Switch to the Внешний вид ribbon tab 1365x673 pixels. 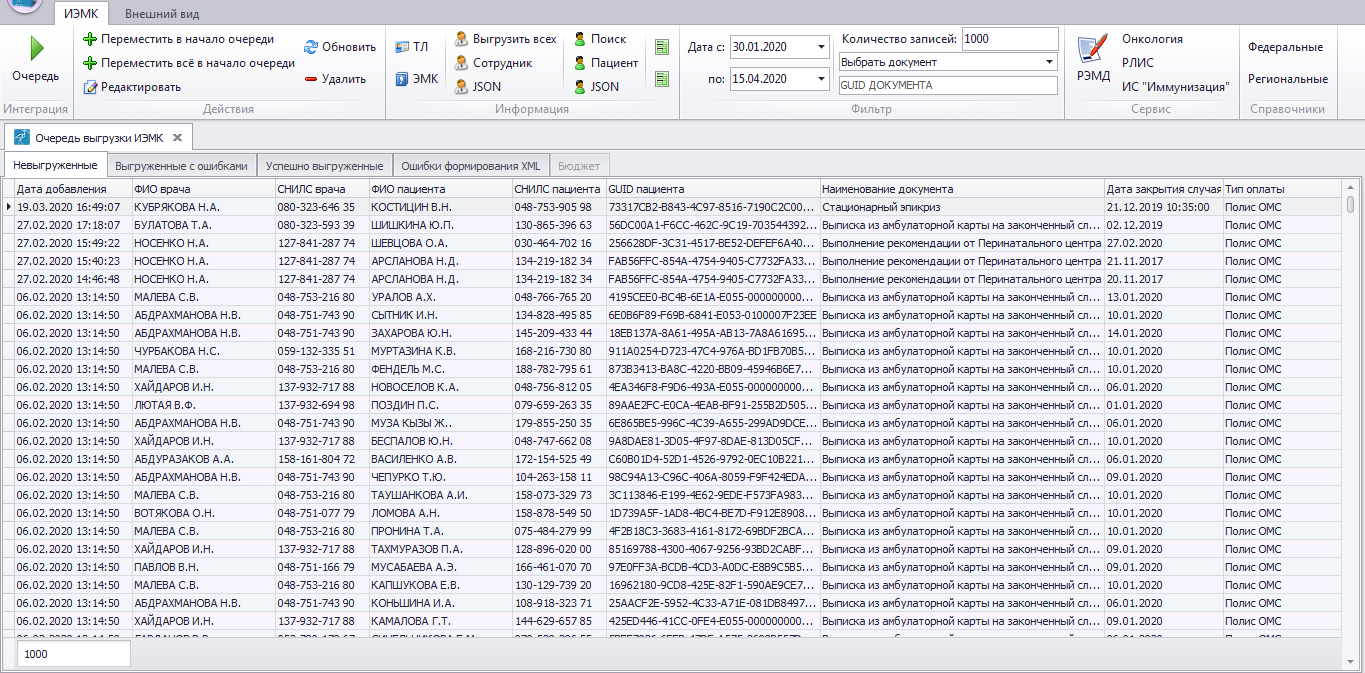point(162,14)
